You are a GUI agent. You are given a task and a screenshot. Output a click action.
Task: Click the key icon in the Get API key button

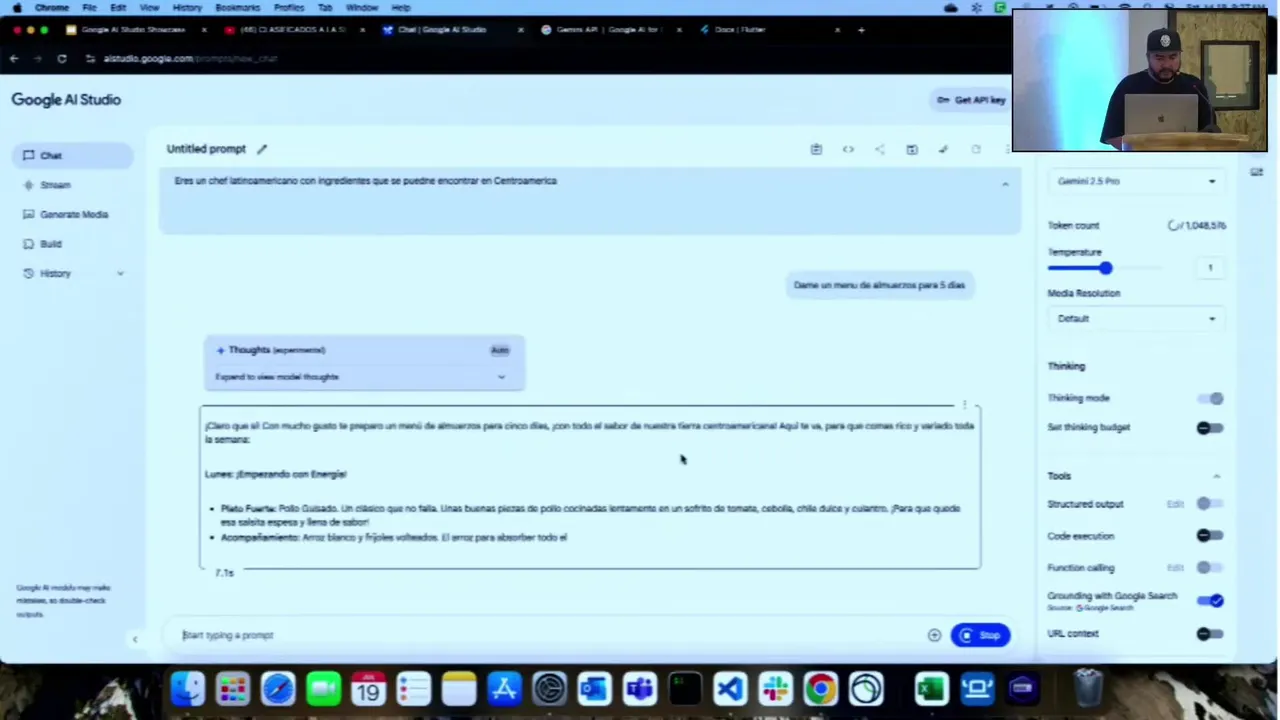pos(943,100)
